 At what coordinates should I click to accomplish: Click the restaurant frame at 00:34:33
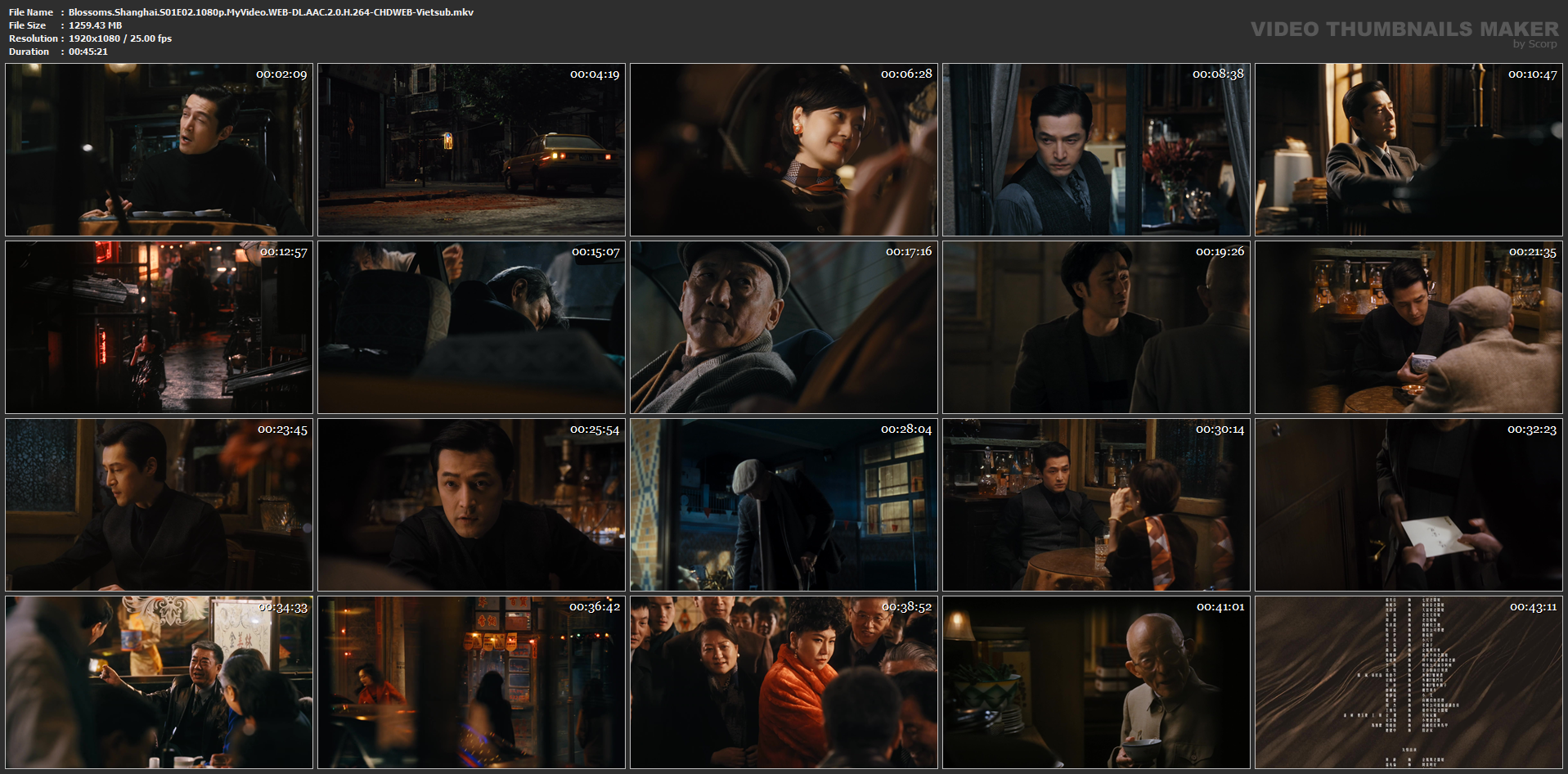pyautogui.click(x=159, y=682)
